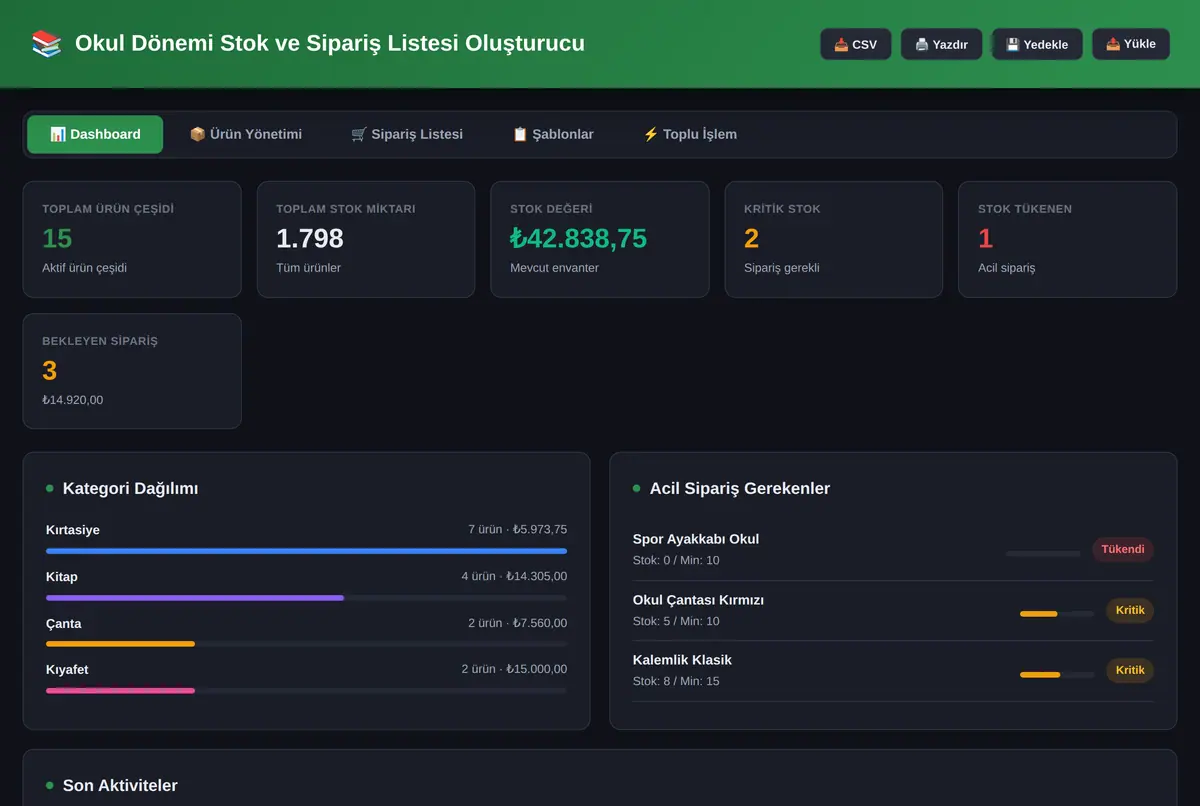Switch to the Dashboard tab
Image resolution: width=1200 pixels, height=806 pixels.
click(95, 134)
